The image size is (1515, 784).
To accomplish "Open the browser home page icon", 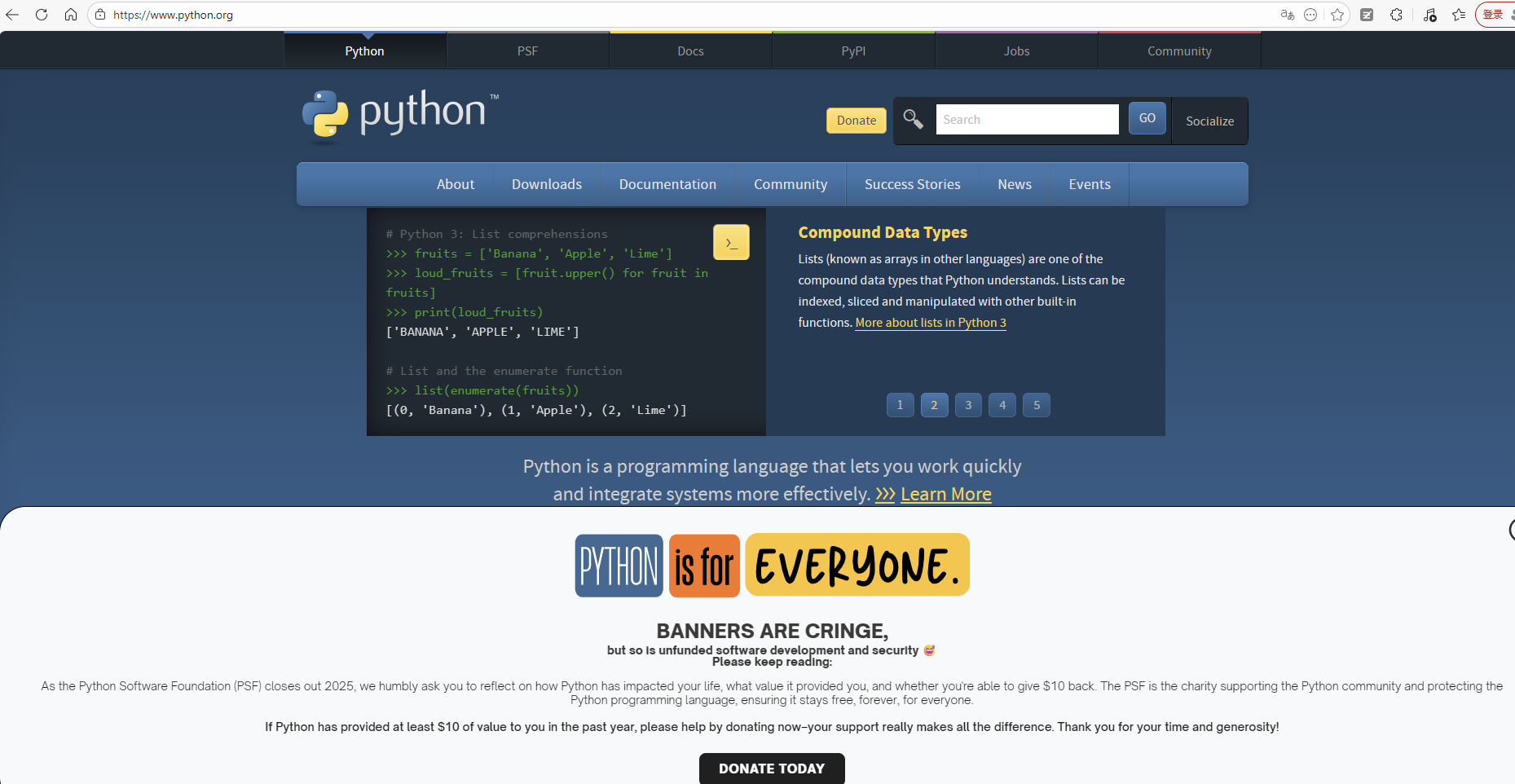I will tap(71, 15).
